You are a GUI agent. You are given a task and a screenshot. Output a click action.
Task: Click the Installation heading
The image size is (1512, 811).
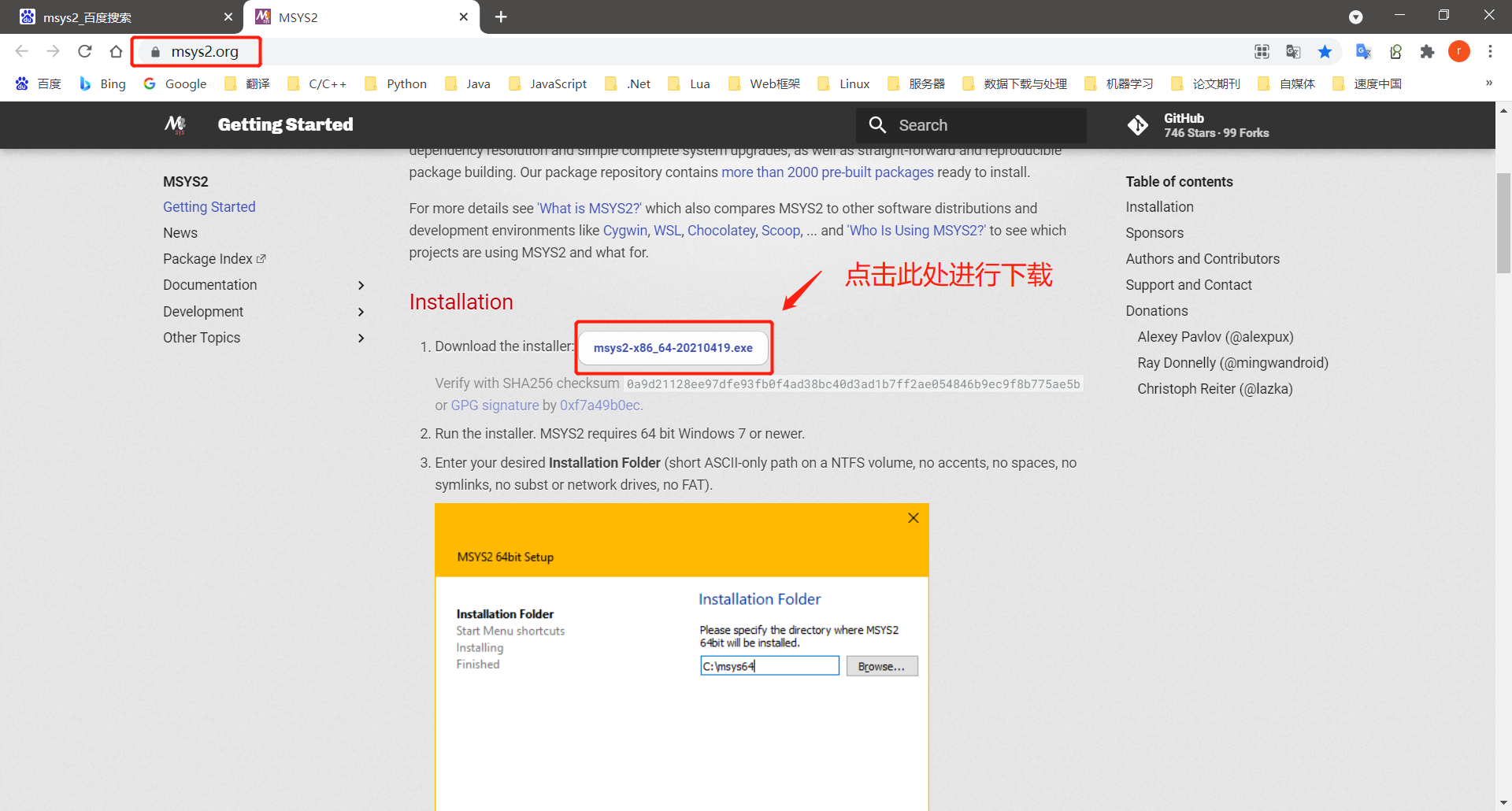click(461, 302)
